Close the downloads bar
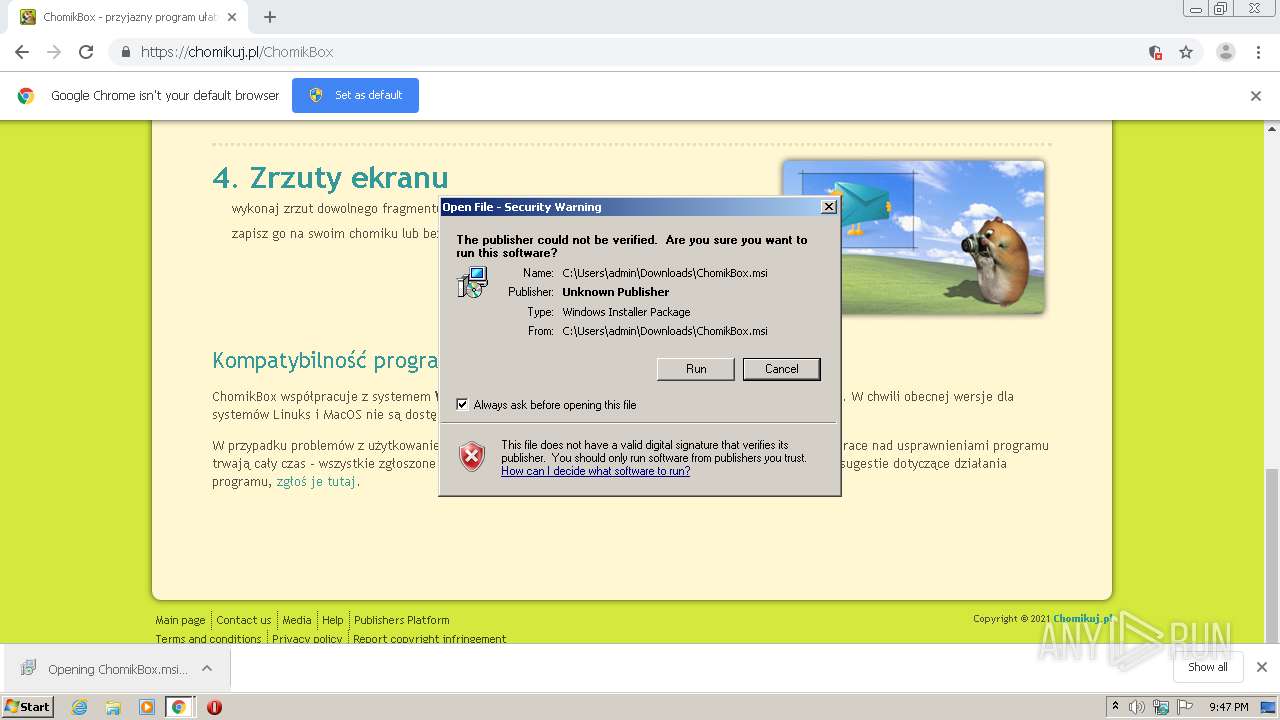1280x720 pixels. click(x=1262, y=667)
